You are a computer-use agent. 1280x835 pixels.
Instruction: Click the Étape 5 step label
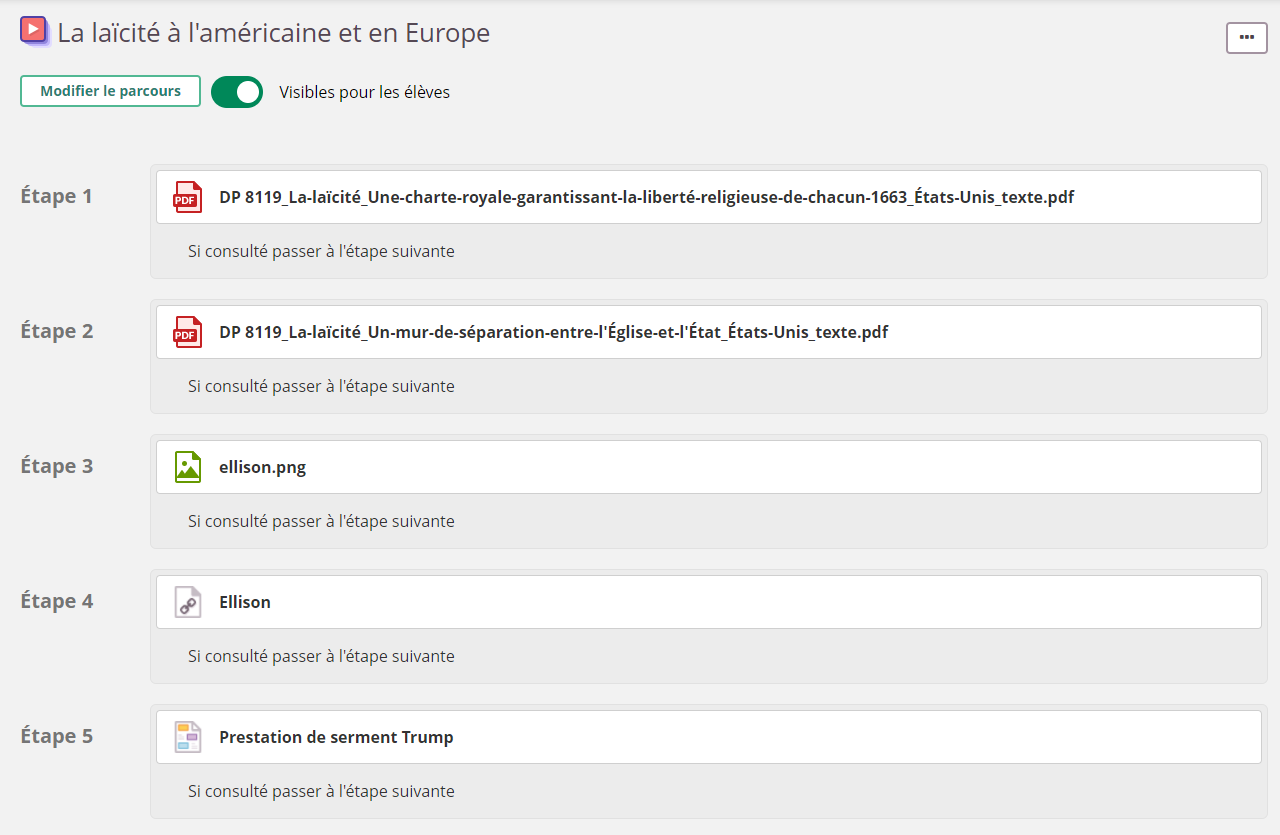[57, 736]
